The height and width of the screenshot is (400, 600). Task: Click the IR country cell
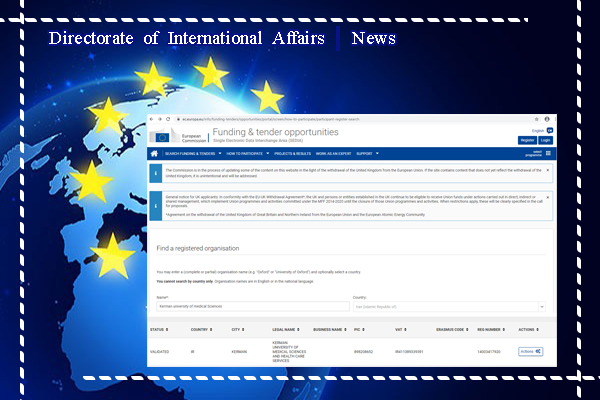[x=192, y=352]
